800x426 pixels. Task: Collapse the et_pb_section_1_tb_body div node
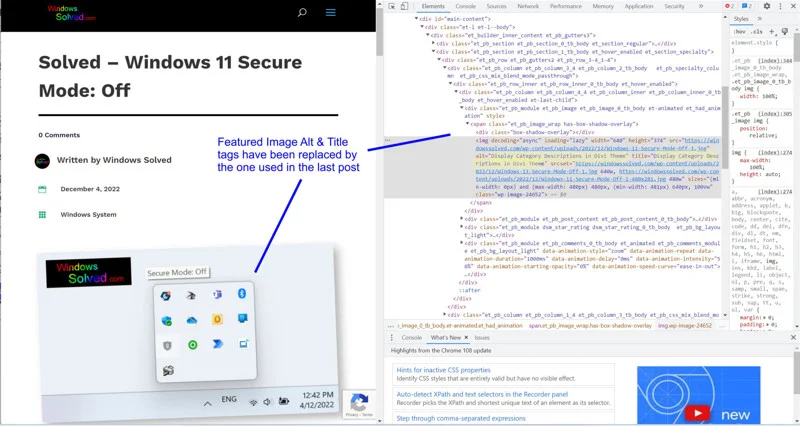(433, 52)
